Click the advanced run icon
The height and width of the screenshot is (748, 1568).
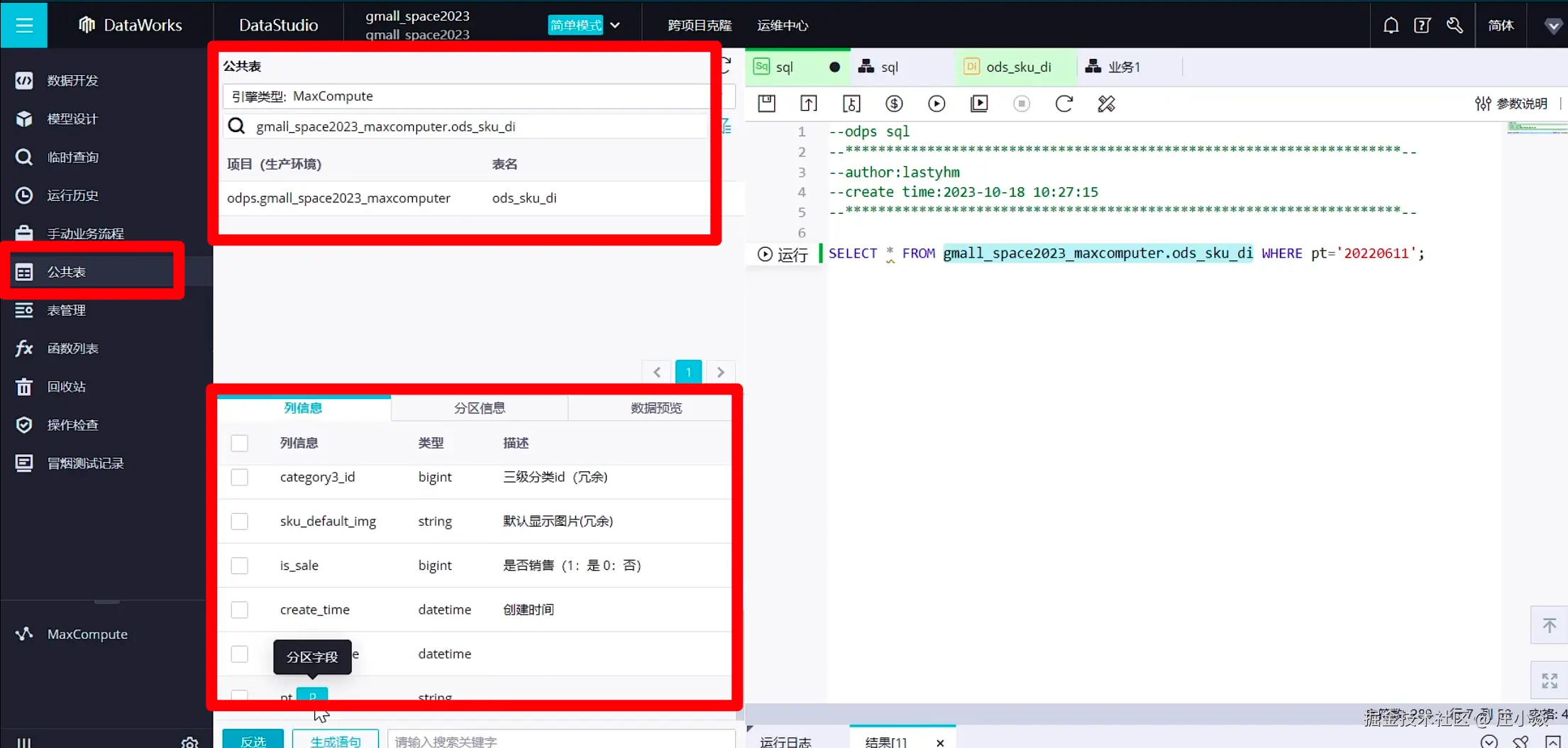(979, 104)
